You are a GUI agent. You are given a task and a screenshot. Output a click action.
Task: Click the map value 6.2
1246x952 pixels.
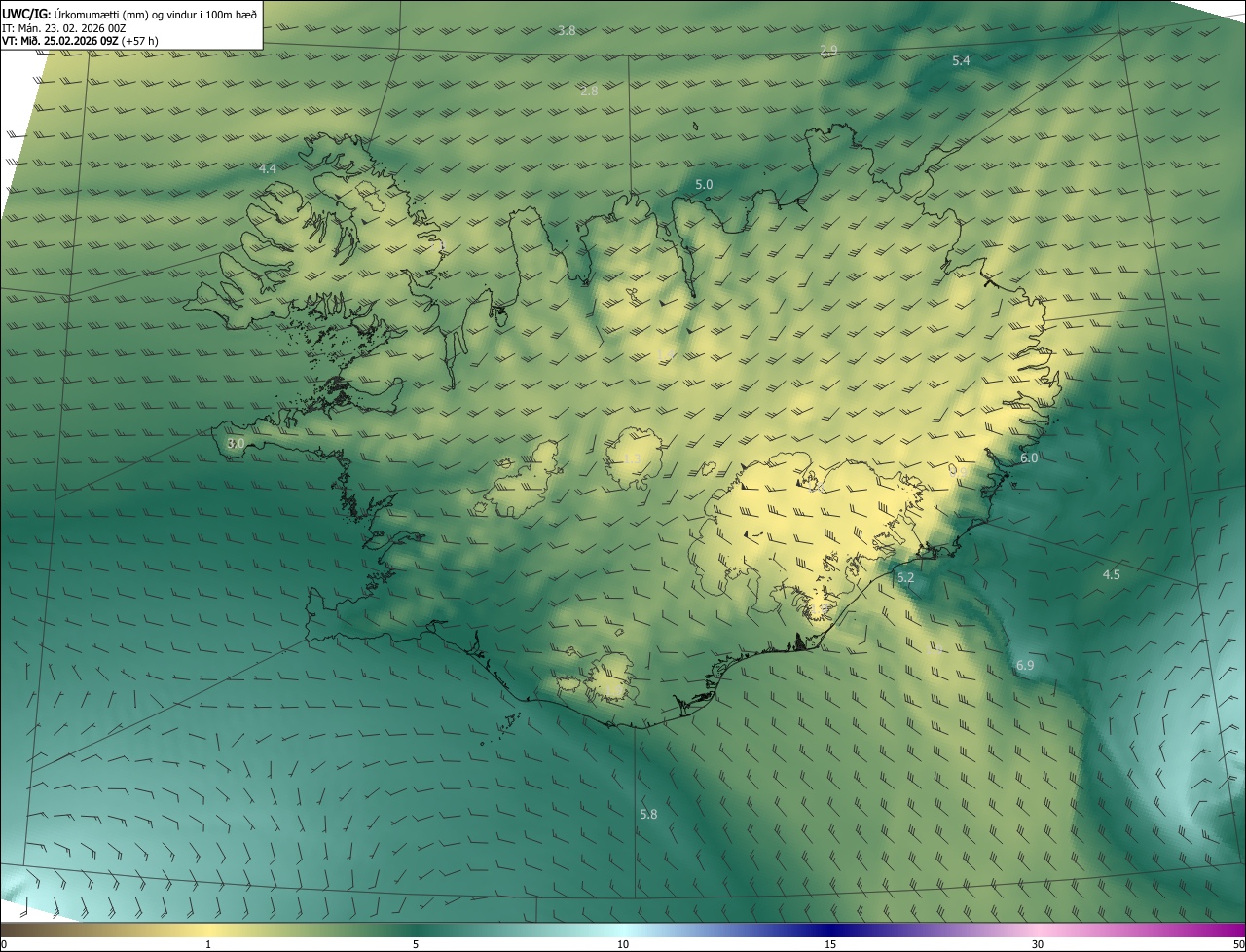(x=905, y=578)
